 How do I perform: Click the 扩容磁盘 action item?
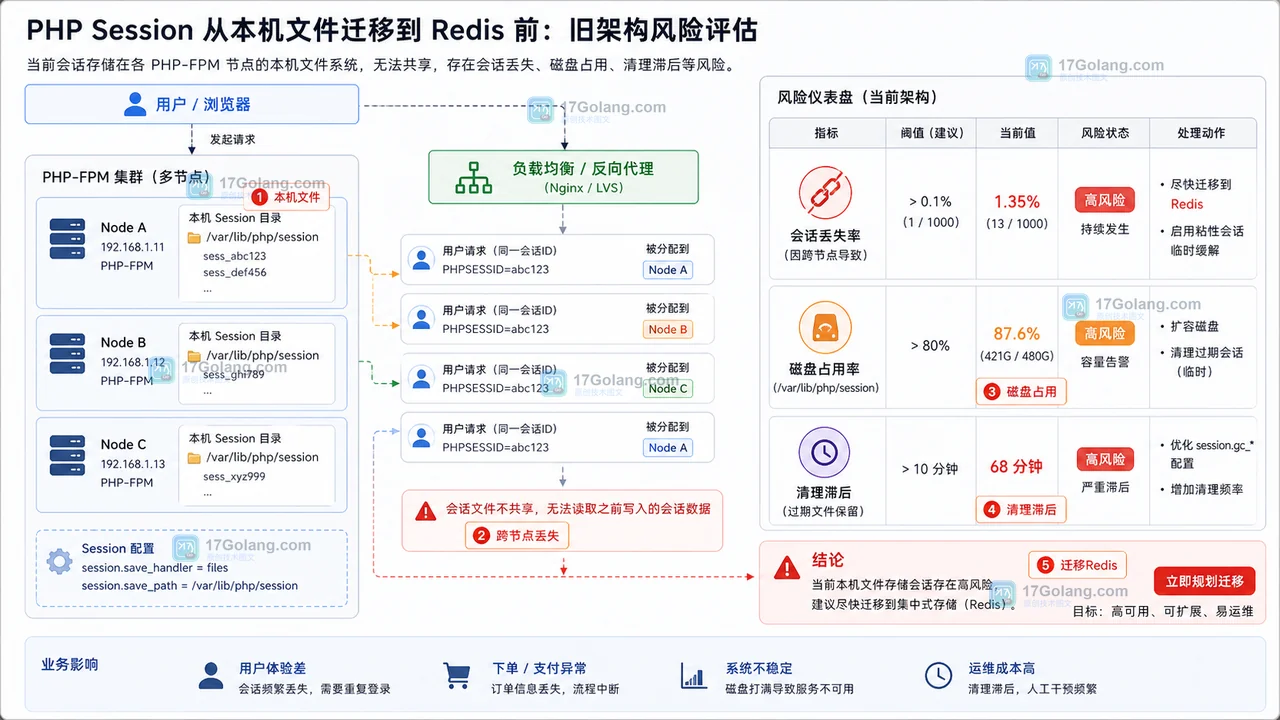(x=1195, y=326)
